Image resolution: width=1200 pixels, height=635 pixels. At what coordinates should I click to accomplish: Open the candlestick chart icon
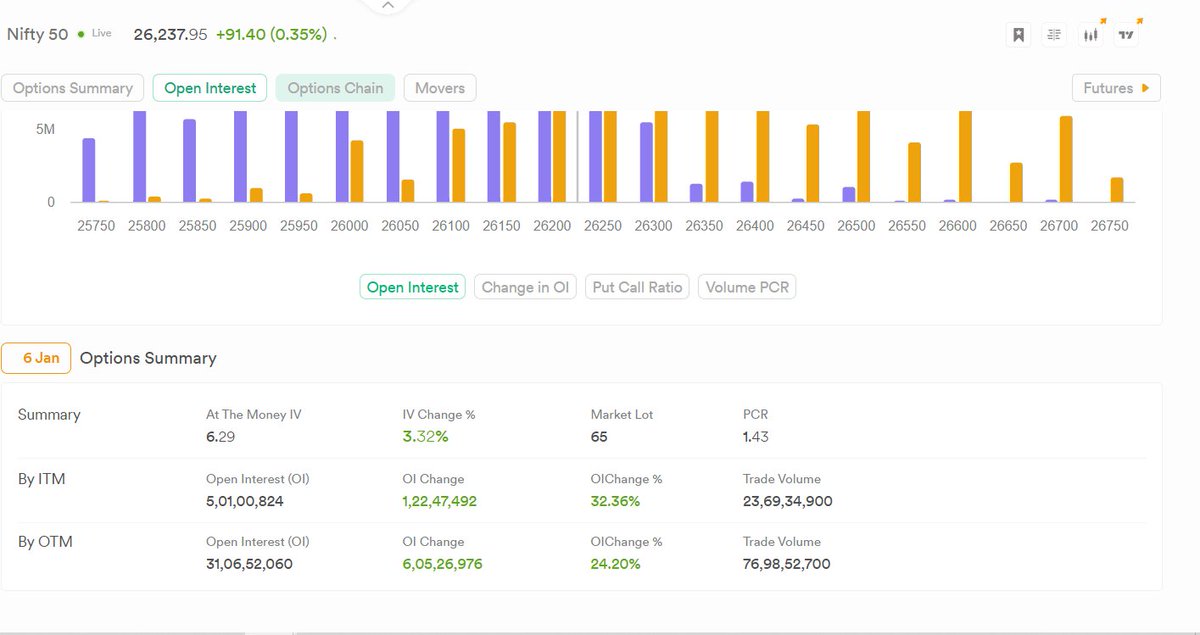[1091, 35]
